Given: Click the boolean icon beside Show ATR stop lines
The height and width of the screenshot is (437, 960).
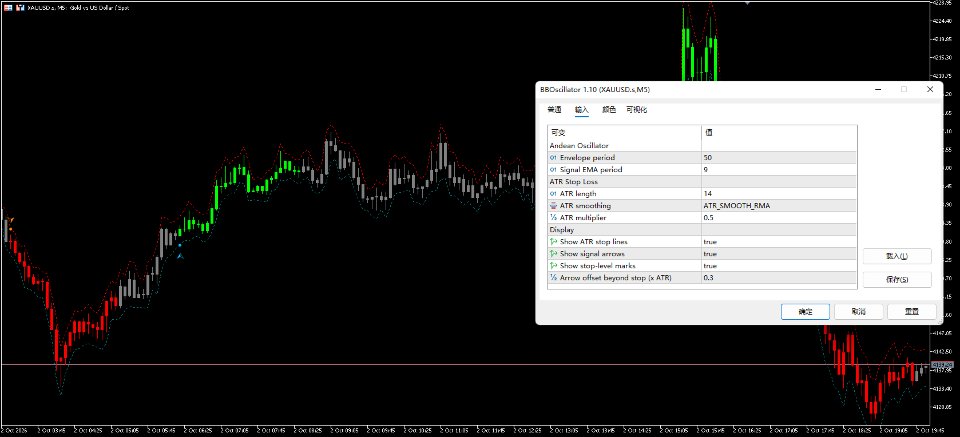Looking at the screenshot, I should 553,242.
